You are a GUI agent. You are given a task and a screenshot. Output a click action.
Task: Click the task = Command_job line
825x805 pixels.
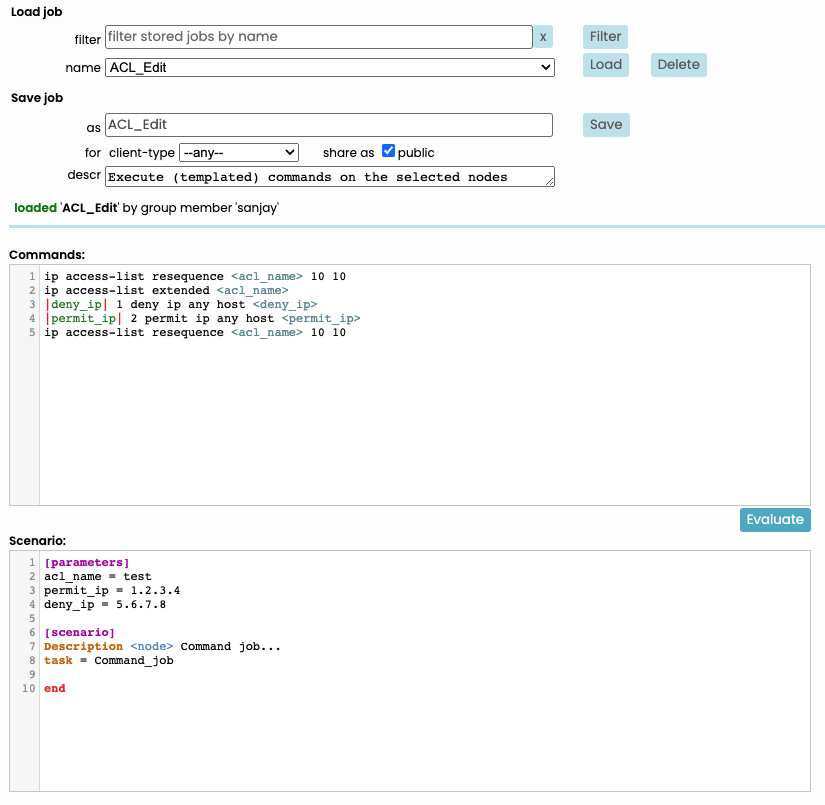pos(108,660)
